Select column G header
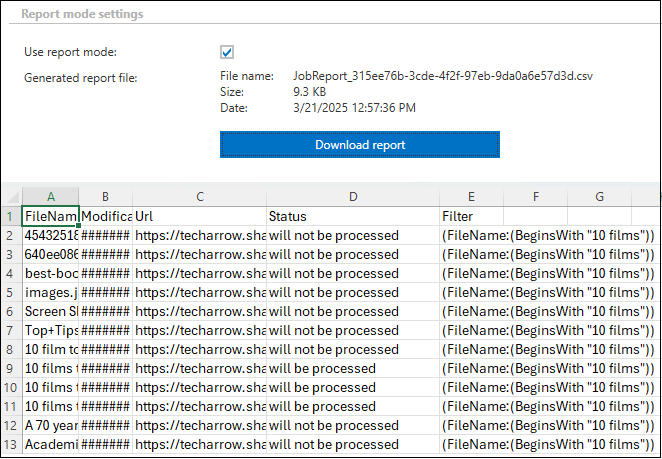 point(600,197)
